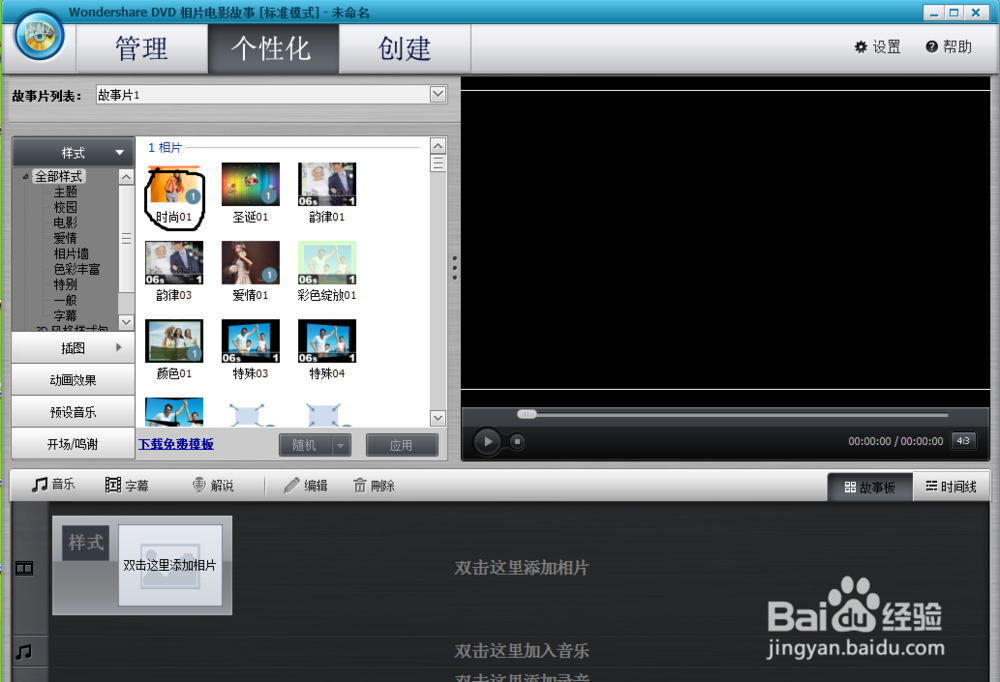Image resolution: width=1000 pixels, height=682 pixels.
Task: Switch to 时间线 timeline view
Action: (x=951, y=487)
